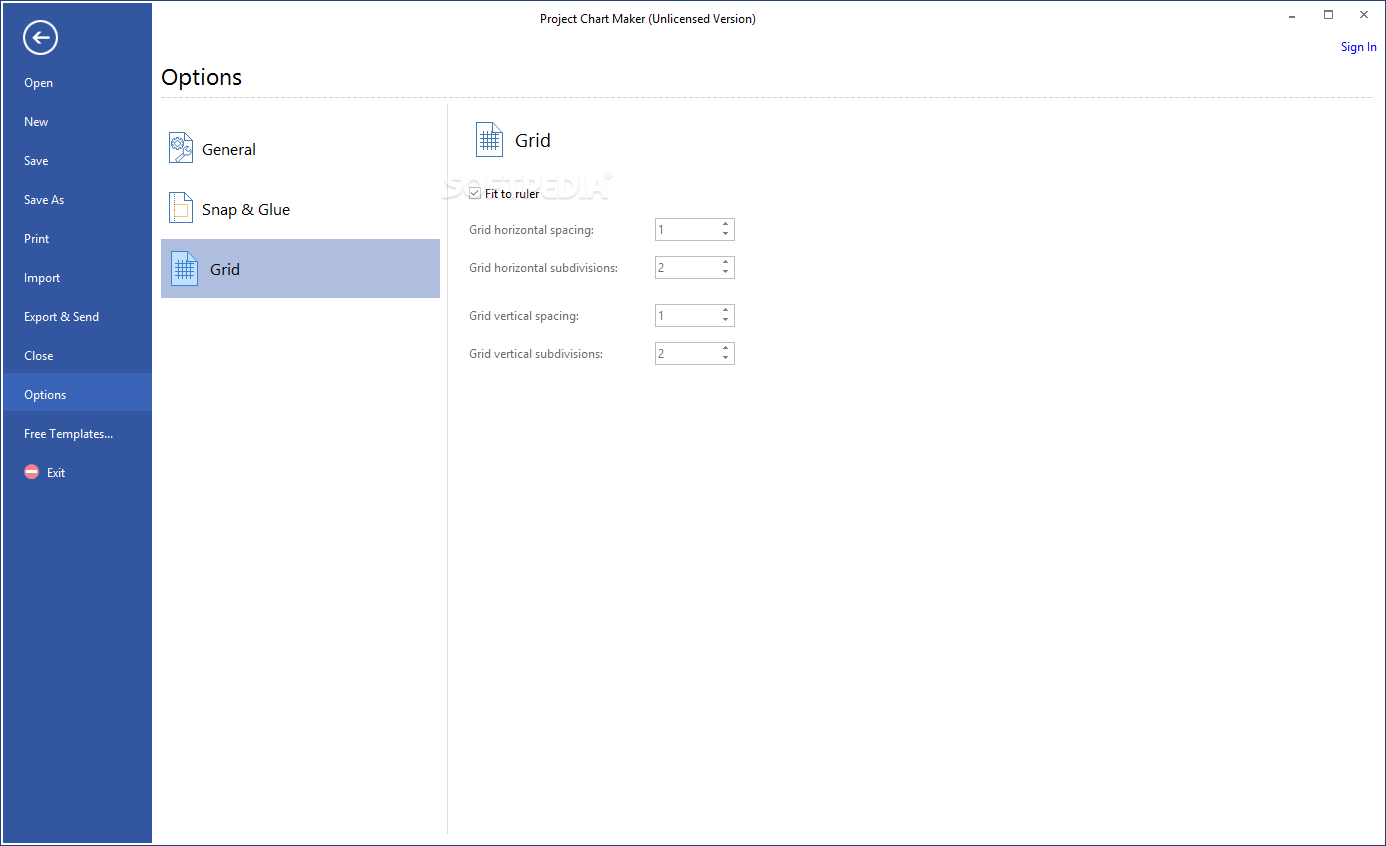
Task: Increase Grid horizontal subdivisions with up arrow
Action: 725,263
